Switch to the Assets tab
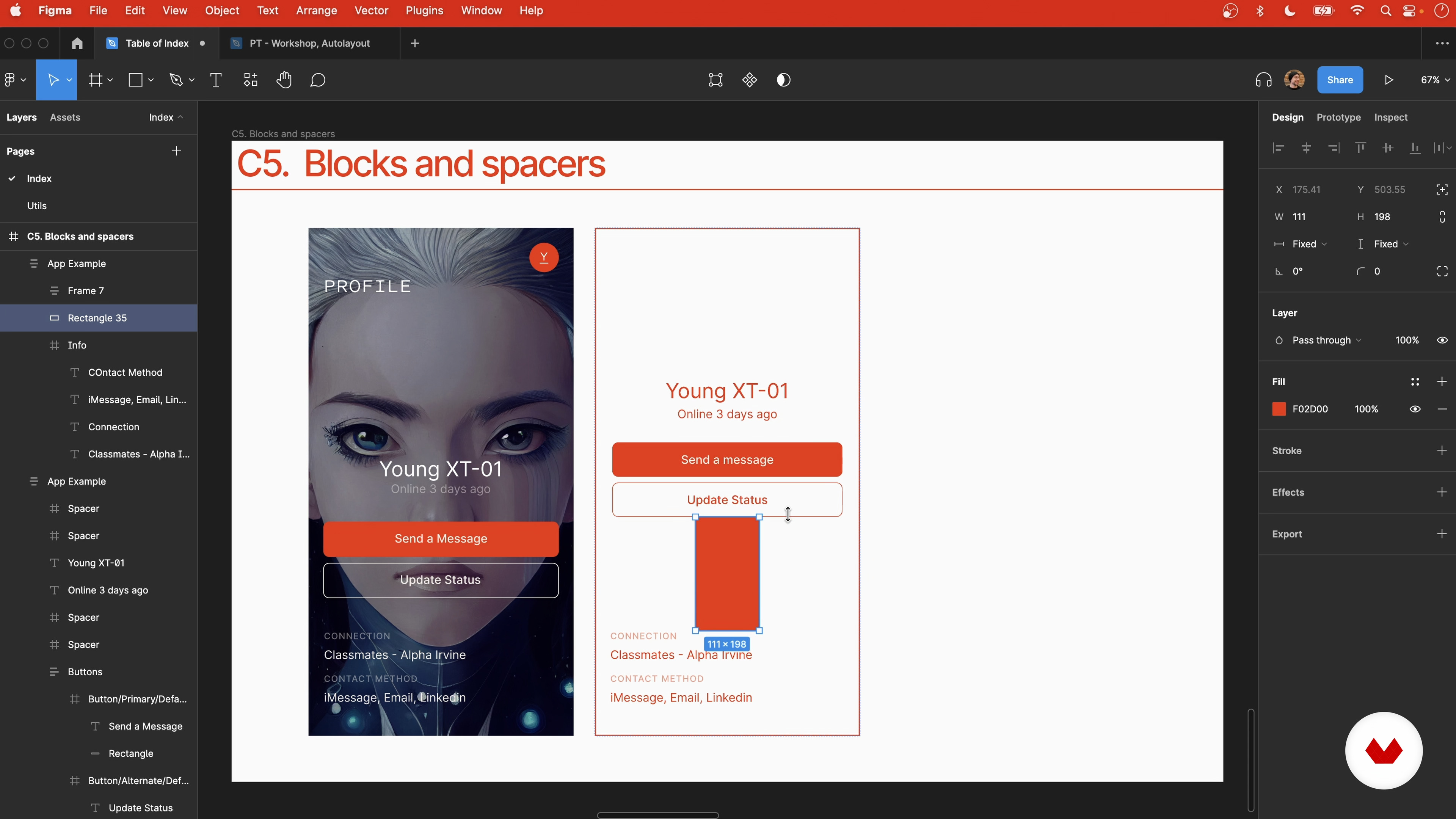This screenshot has width=1456, height=819. tap(65, 117)
